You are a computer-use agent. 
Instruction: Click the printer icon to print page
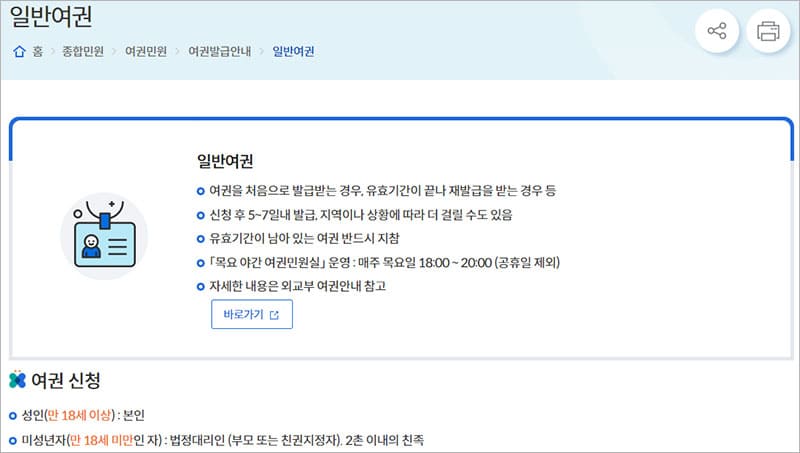pos(768,31)
